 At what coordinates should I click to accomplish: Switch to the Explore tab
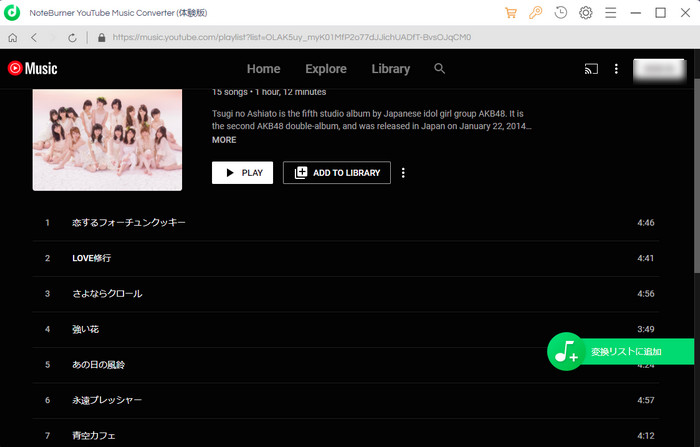coord(326,69)
